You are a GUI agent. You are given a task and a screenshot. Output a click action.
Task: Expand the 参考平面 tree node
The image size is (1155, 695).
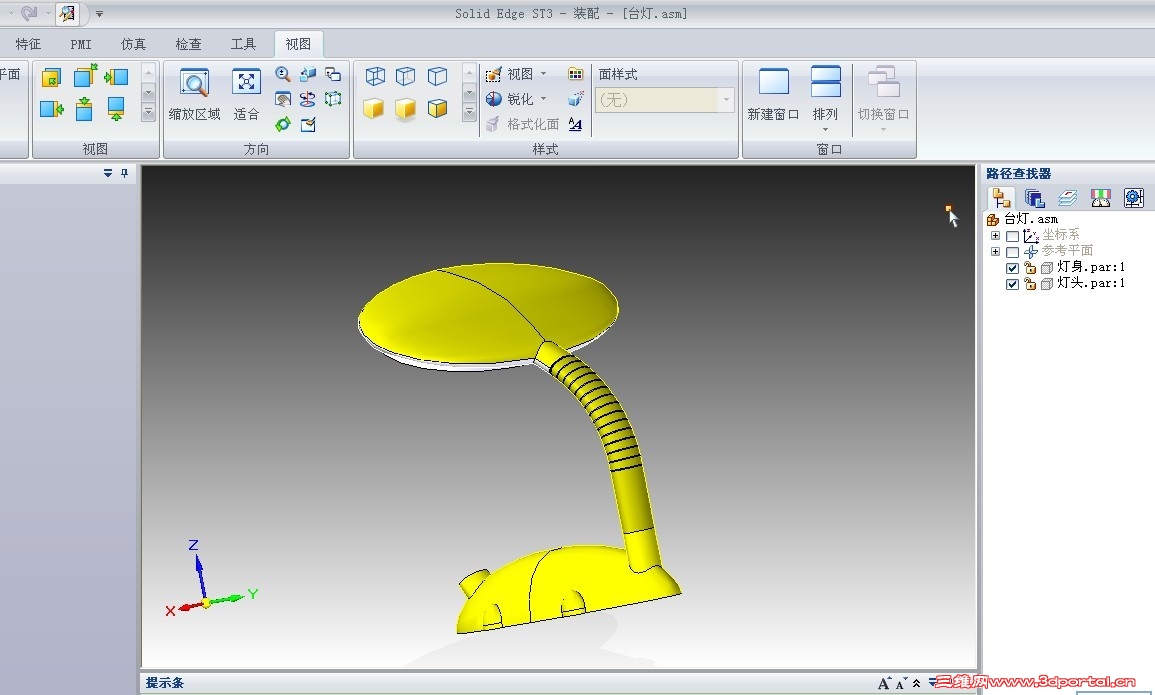click(x=995, y=252)
